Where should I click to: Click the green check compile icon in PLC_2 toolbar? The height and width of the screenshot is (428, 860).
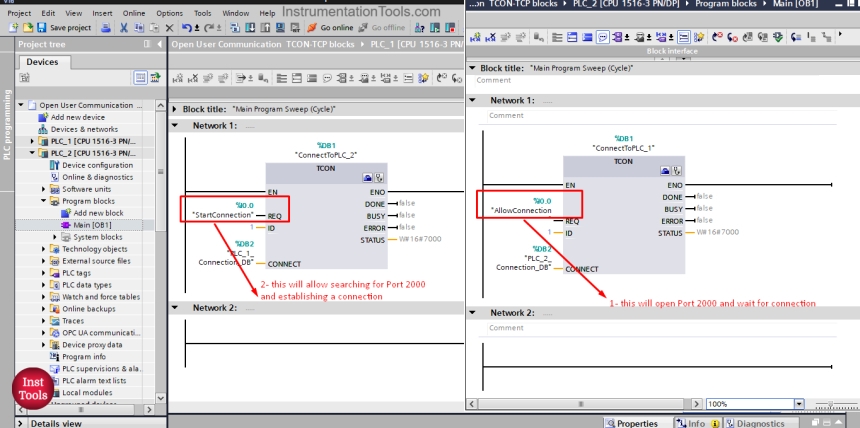point(778,37)
